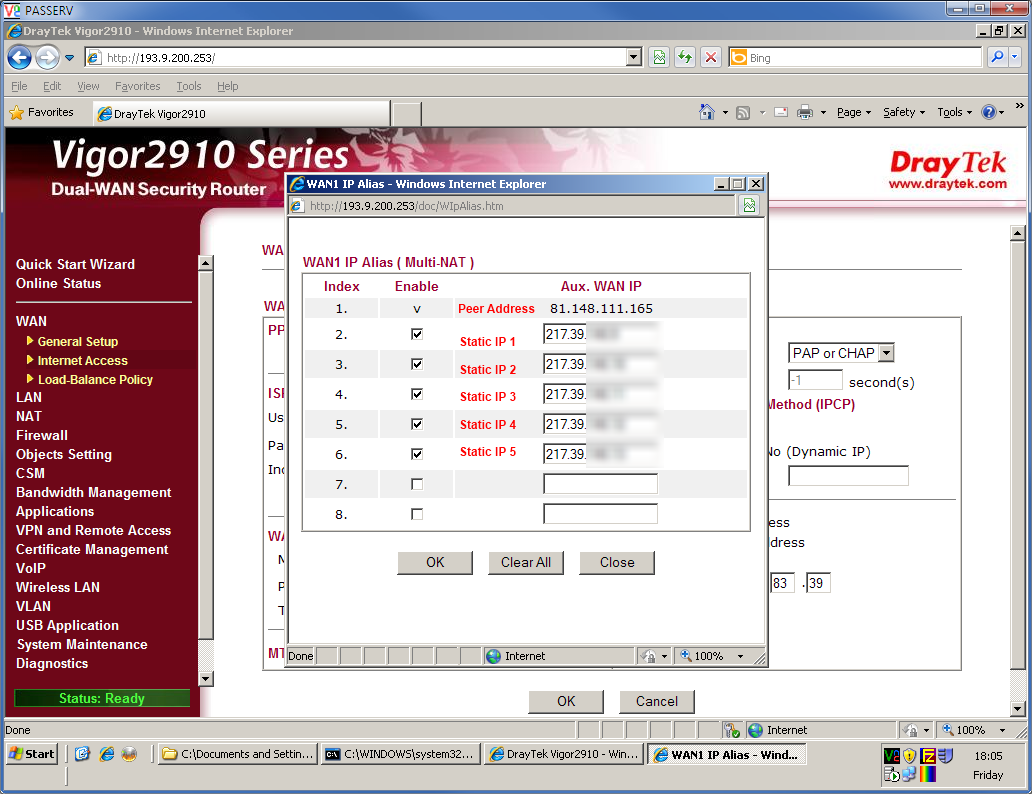
Task: Click the Home icon in command bar
Action: [707, 113]
